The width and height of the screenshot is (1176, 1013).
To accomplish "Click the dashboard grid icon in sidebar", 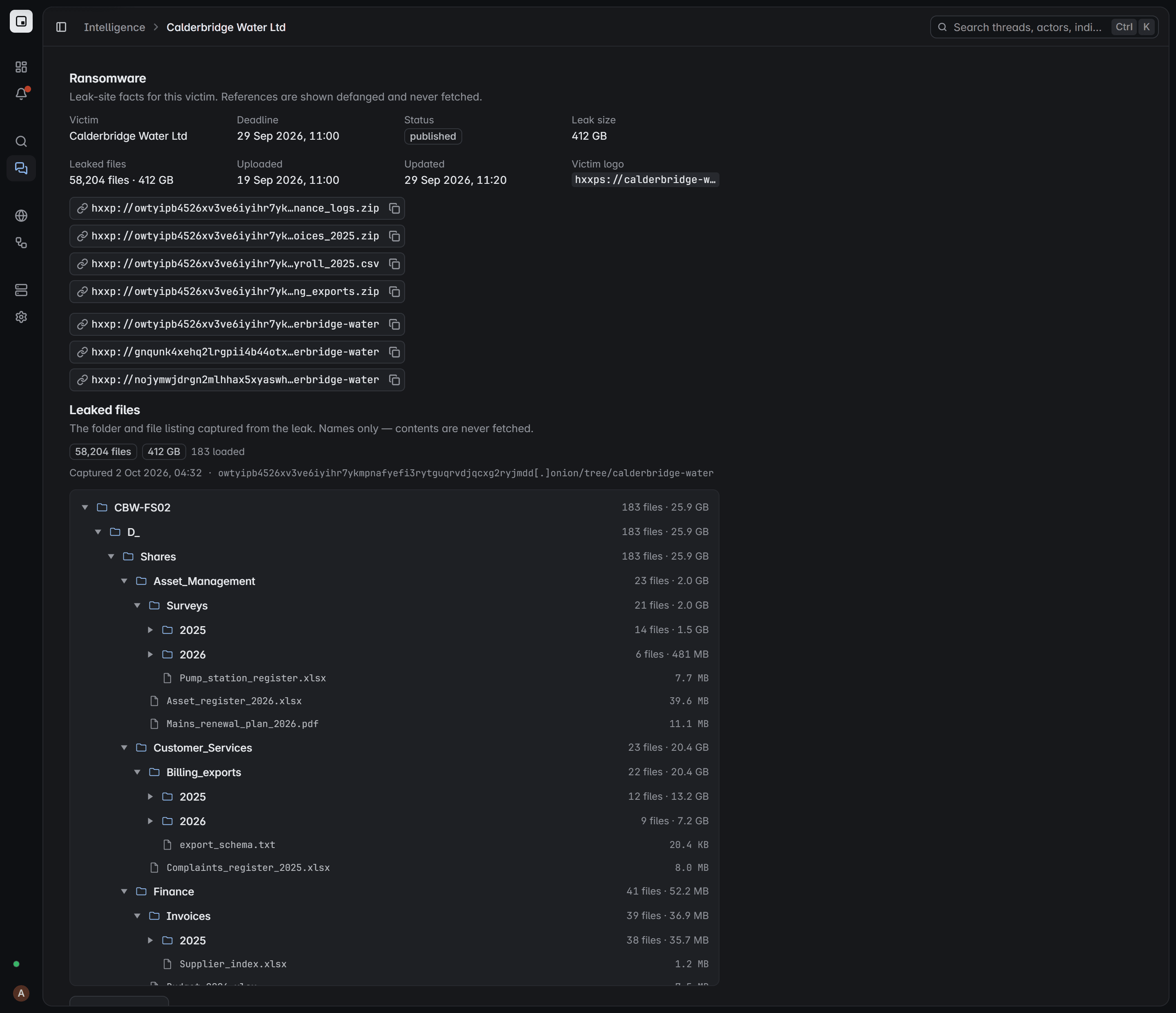I will (x=21, y=67).
